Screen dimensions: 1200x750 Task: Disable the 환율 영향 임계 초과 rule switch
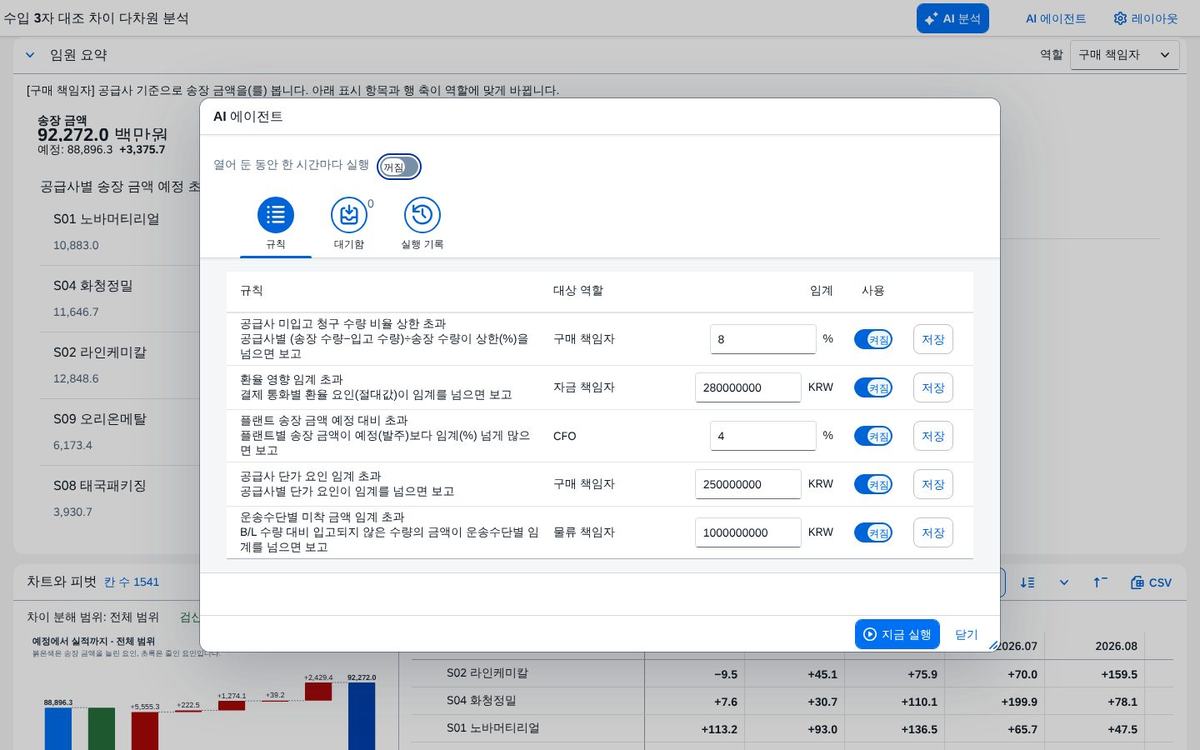[x=873, y=387]
